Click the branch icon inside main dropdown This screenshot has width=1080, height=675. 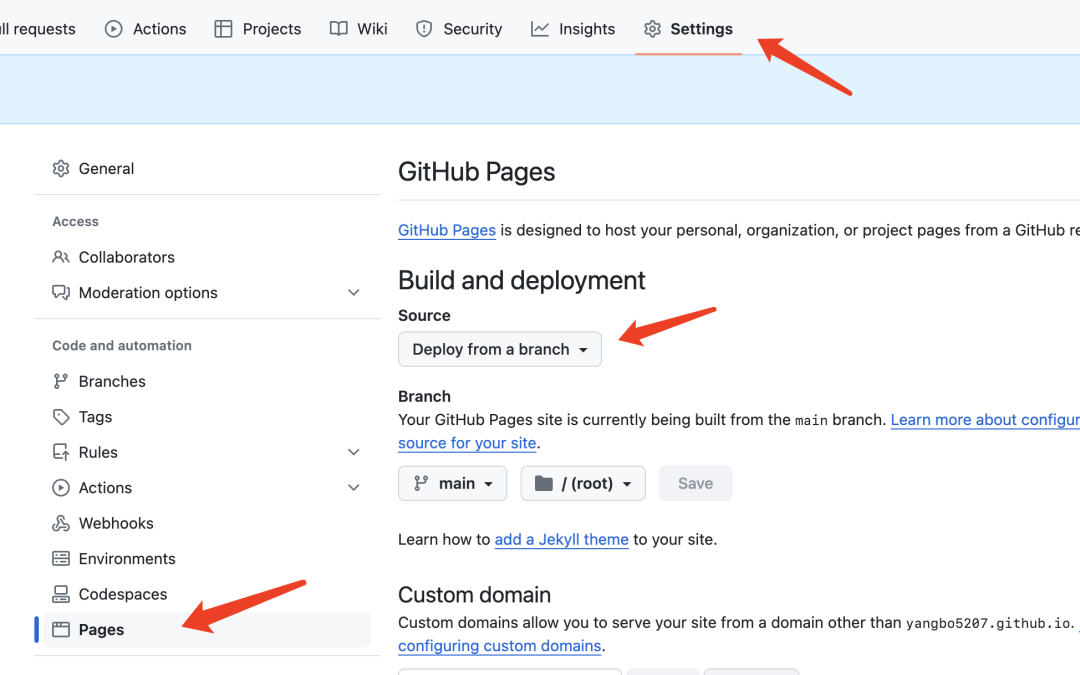[421, 484]
